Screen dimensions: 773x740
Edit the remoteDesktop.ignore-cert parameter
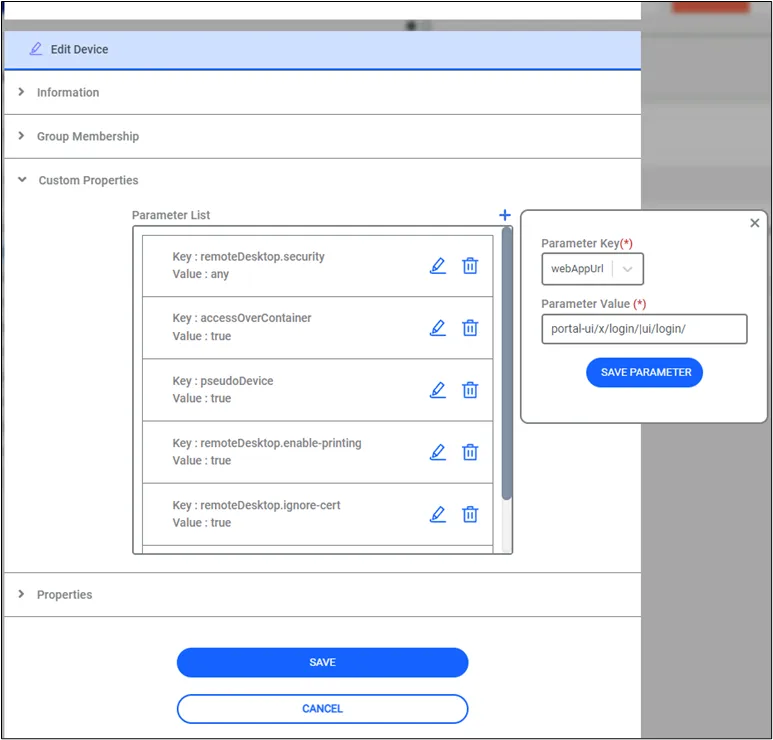coord(438,514)
